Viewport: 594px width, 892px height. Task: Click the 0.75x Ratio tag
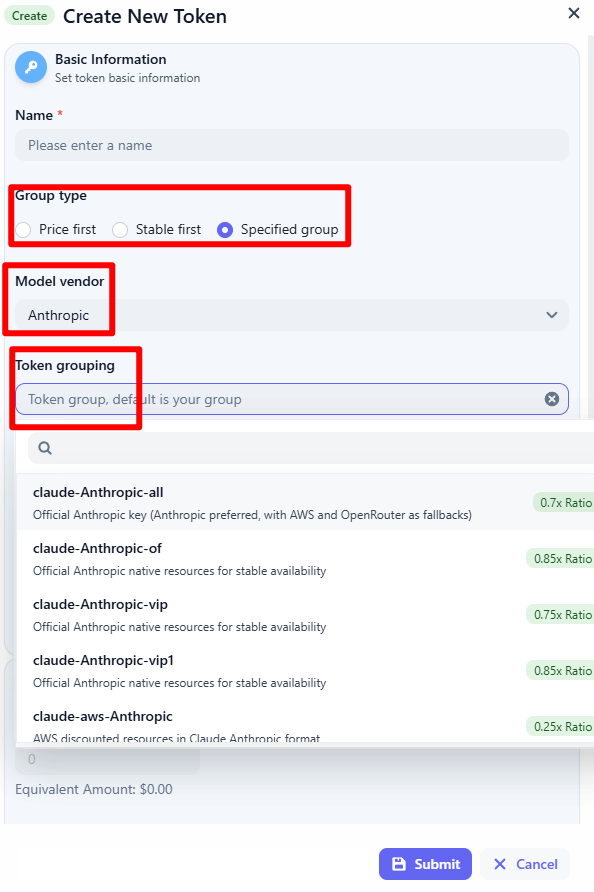(x=560, y=614)
